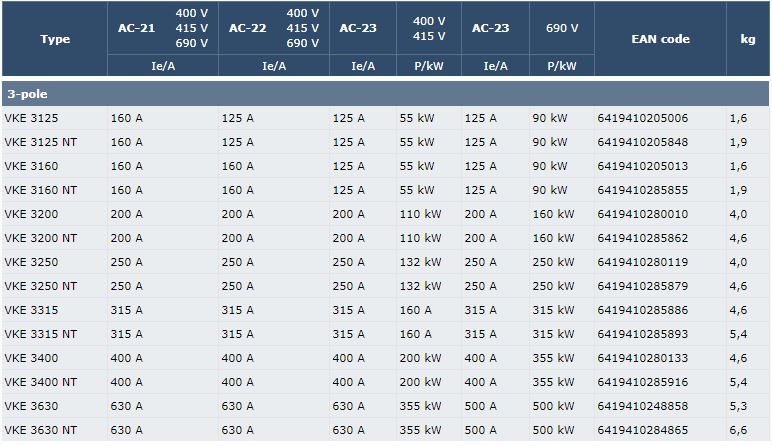Click 110 kW in VKE 3200 NT row
This screenshot has width=772, height=446.
pos(420,238)
